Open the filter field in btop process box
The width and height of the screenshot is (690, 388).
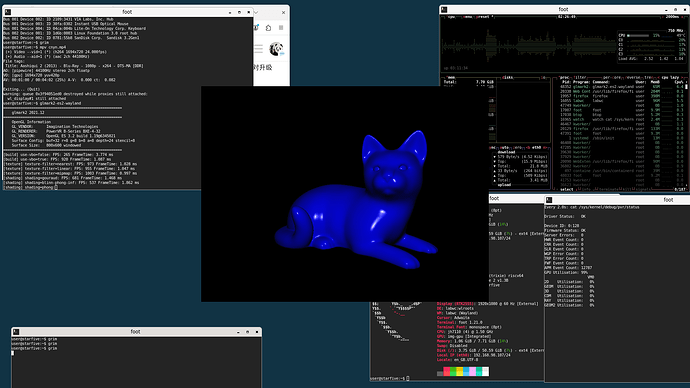tap(581, 77)
